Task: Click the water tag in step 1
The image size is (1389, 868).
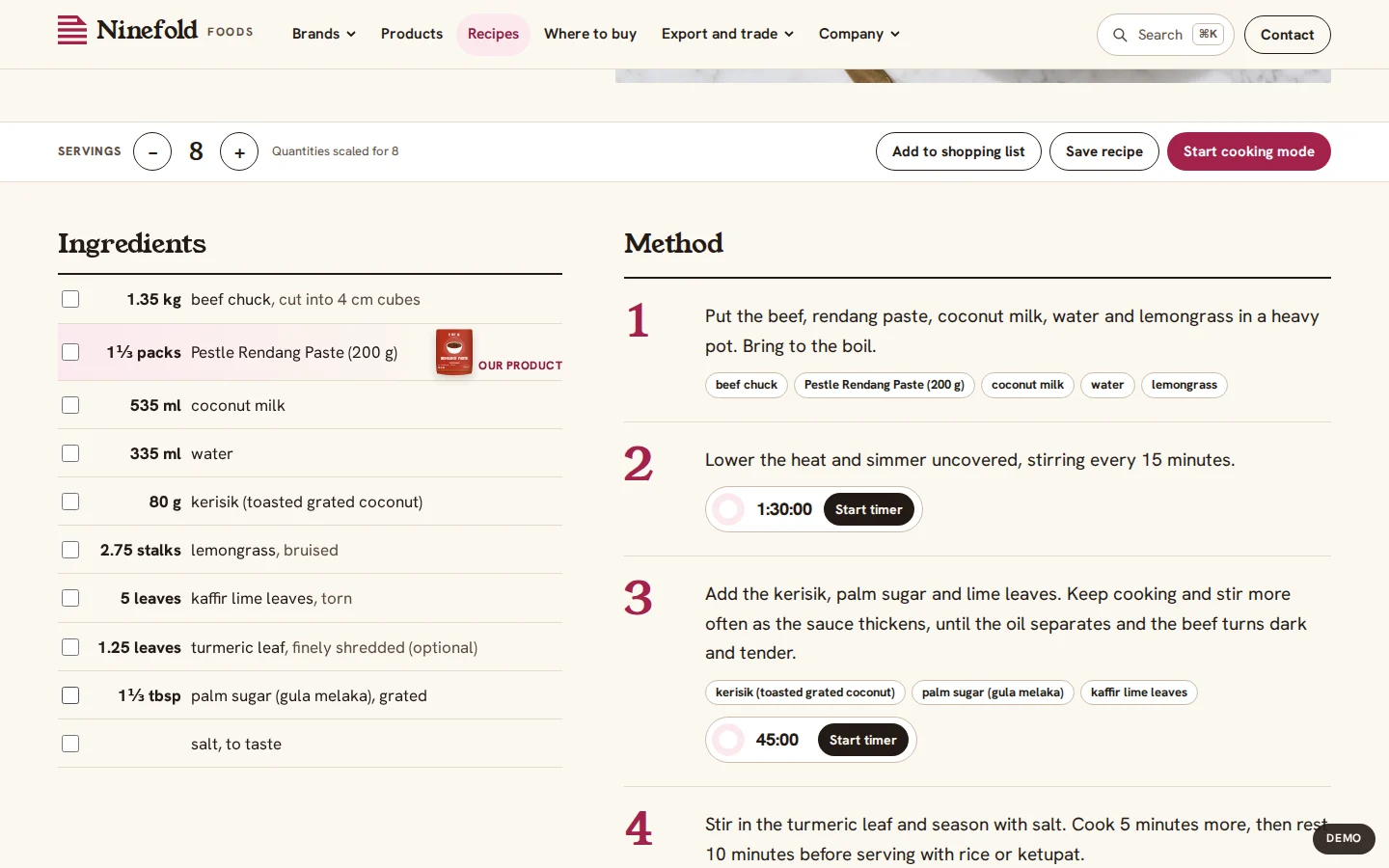Action: [1107, 385]
